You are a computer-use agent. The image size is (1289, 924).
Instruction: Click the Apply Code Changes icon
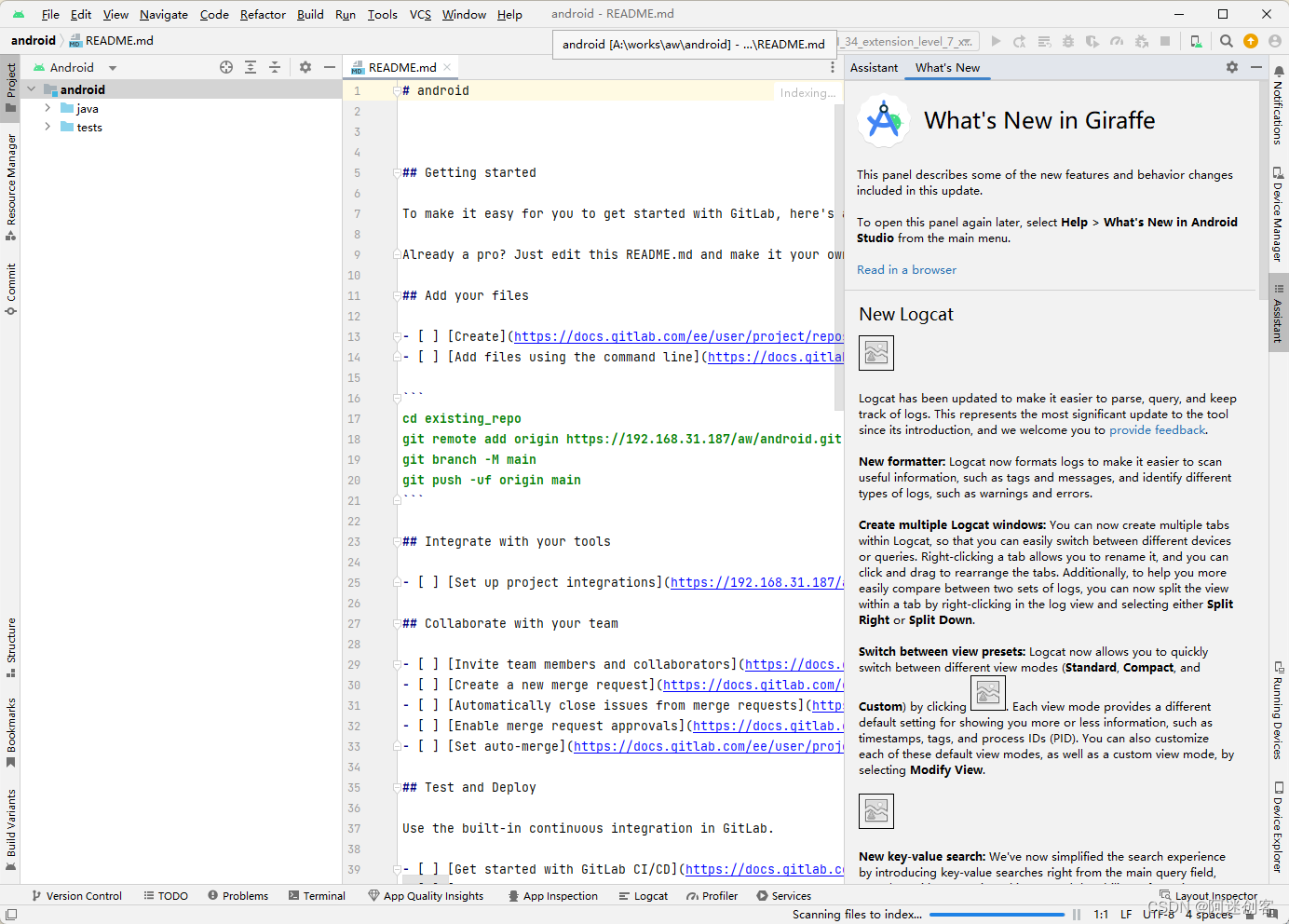click(x=1044, y=41)
